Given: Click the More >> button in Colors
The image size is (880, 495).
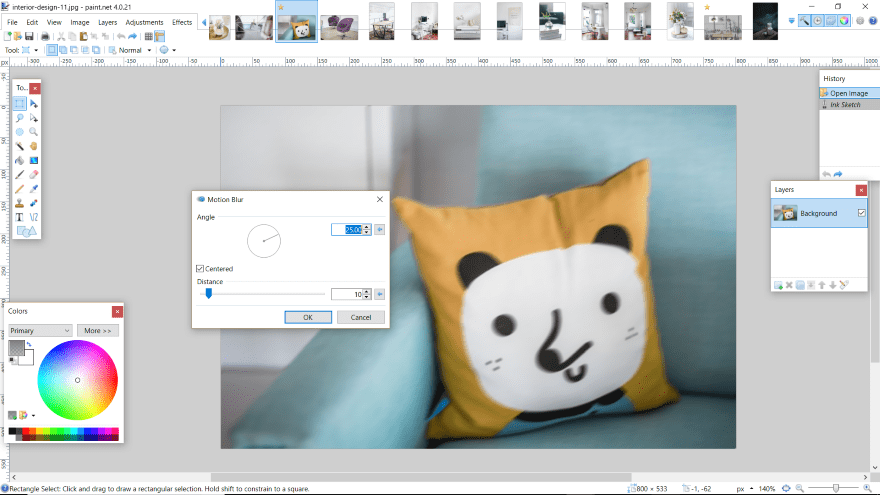Looking at the screenshot, I should [97, 330].
